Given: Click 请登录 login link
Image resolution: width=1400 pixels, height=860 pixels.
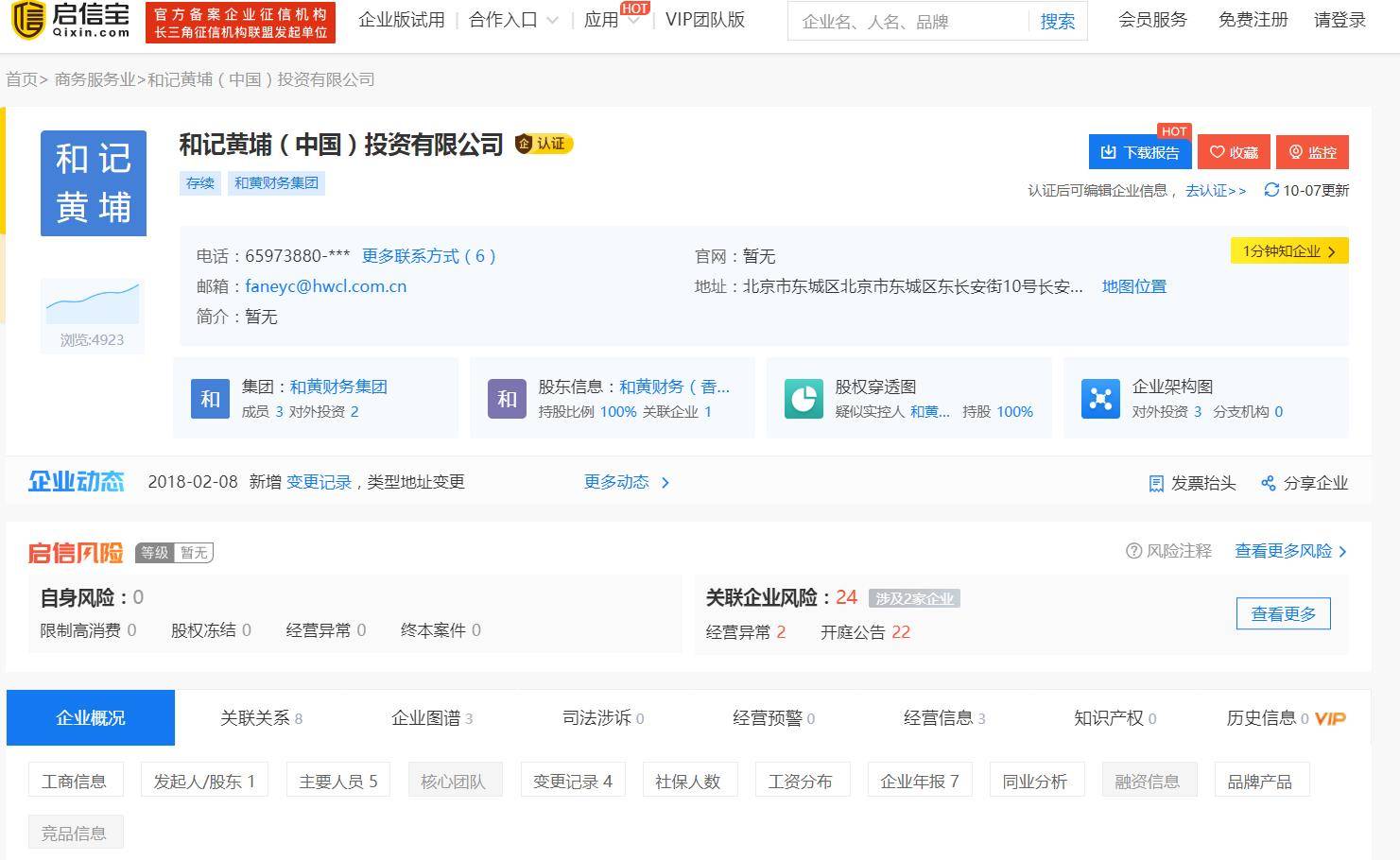Looking at the screenshot, I should [x=1340, y=20].
